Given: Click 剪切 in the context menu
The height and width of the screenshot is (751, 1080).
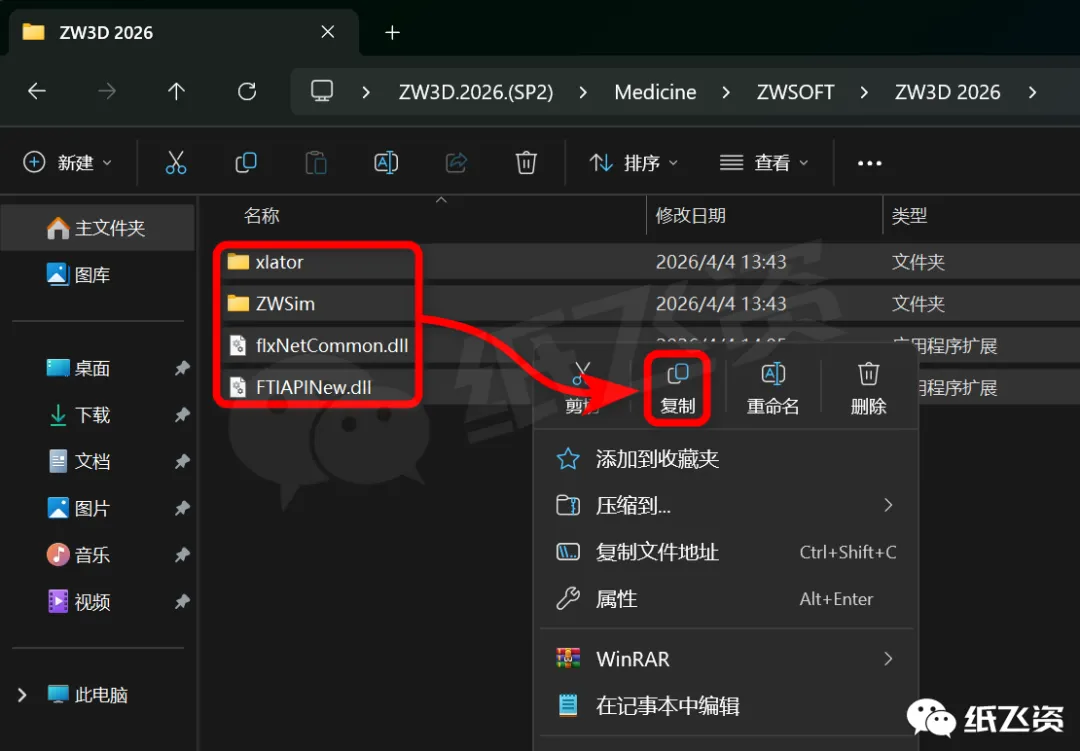Looking at the screenshot, I should tap(582, 388).
